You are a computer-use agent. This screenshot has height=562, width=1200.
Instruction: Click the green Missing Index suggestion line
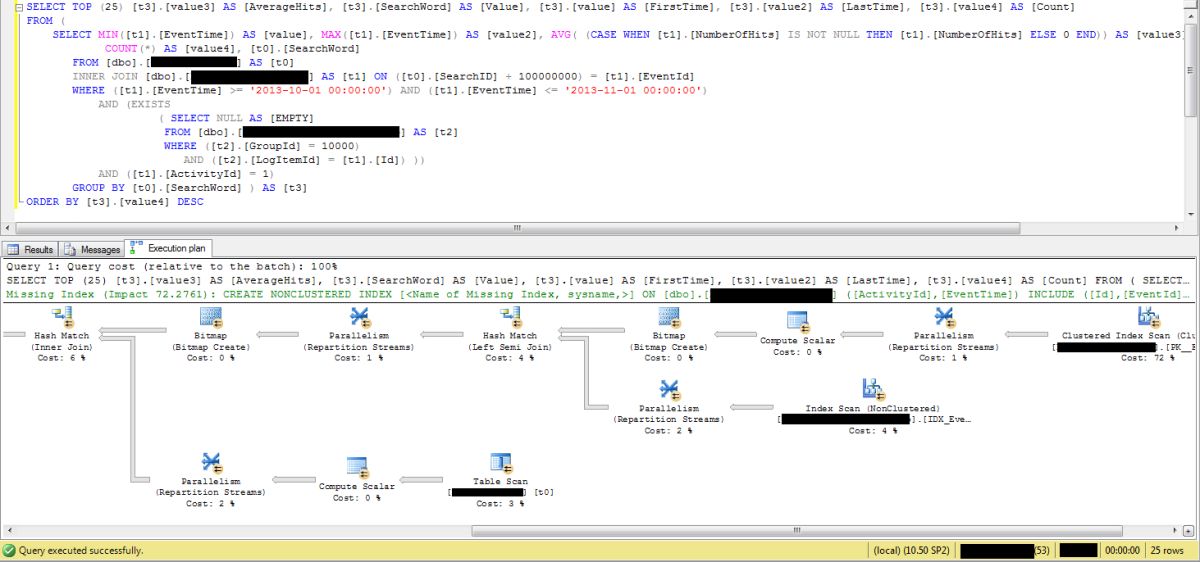pyautogui.click(x=597, y=295)
